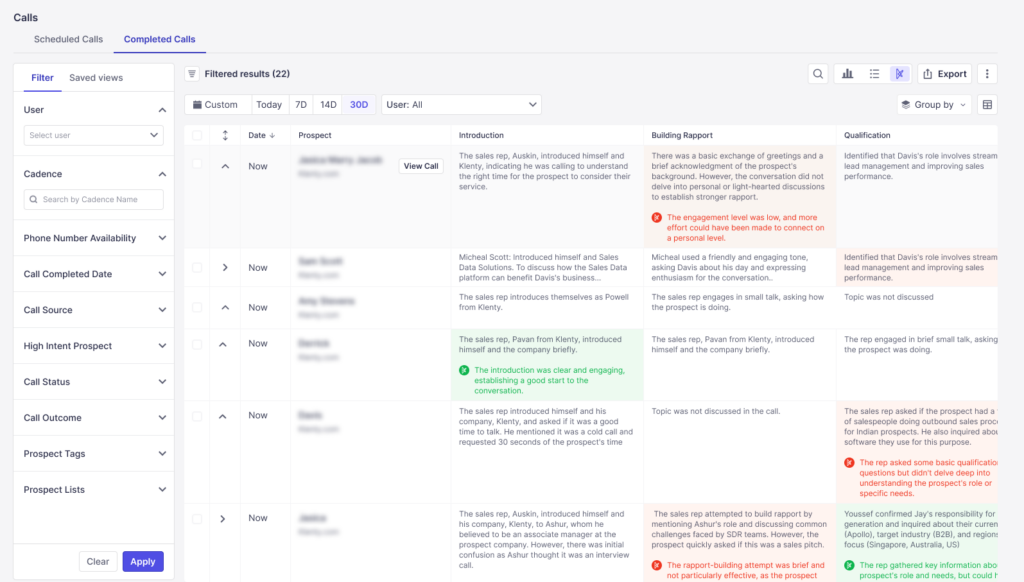Open the three-dot more options menu

(x=987, y=74)
